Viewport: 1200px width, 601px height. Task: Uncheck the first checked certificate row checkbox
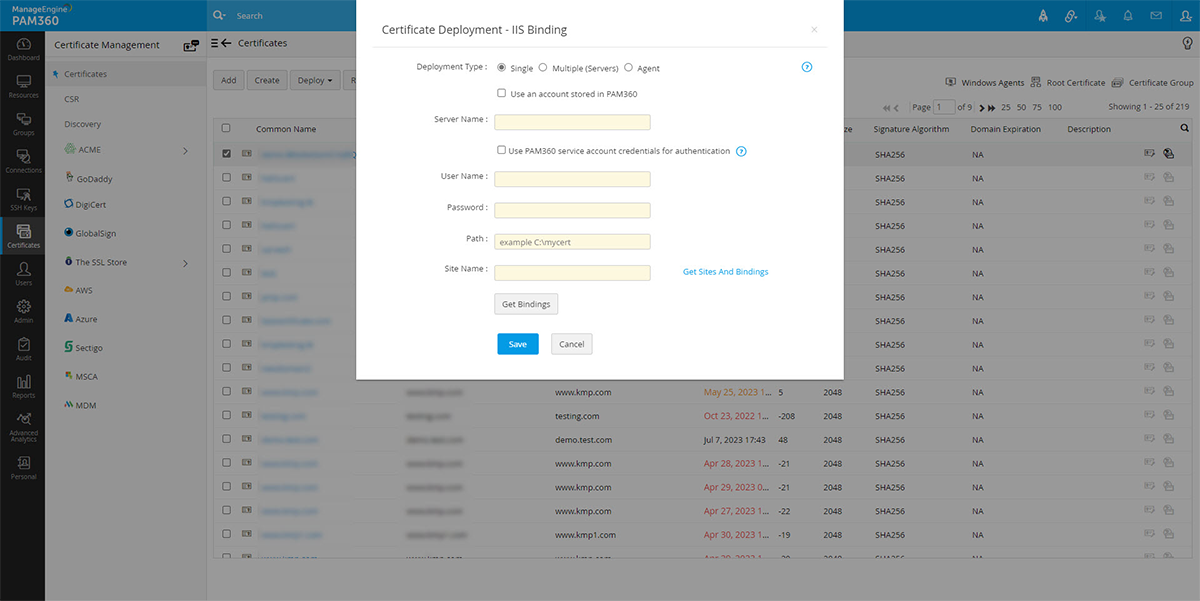[x=226, y=154]
